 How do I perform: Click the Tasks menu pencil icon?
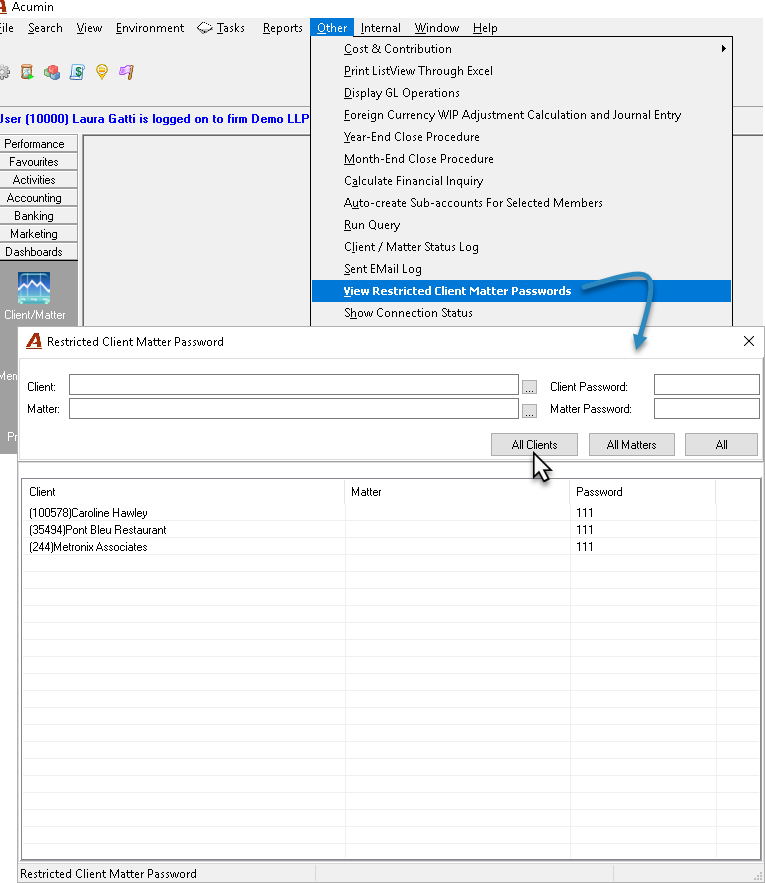(204, 28)
